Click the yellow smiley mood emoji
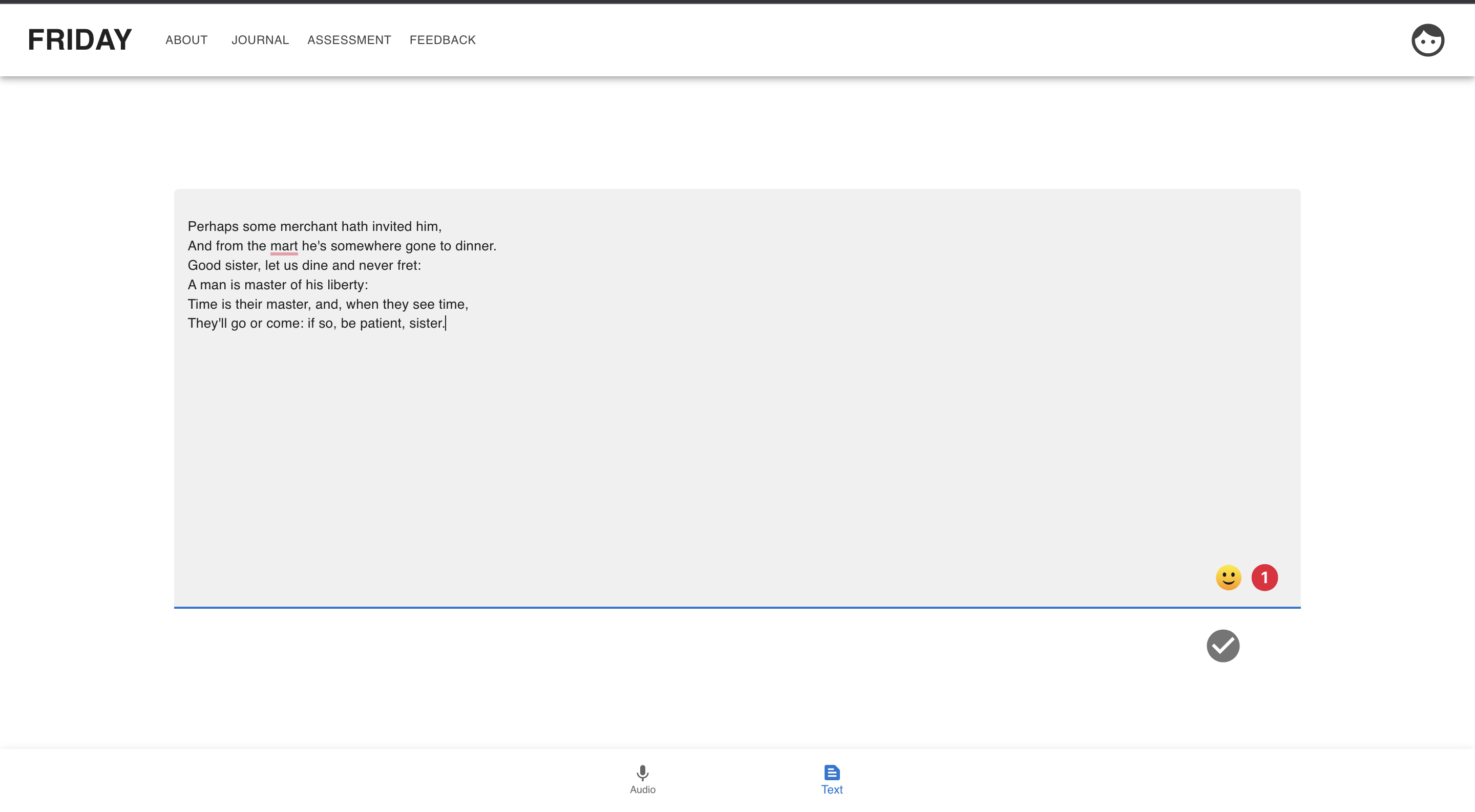 [1228, 578]
